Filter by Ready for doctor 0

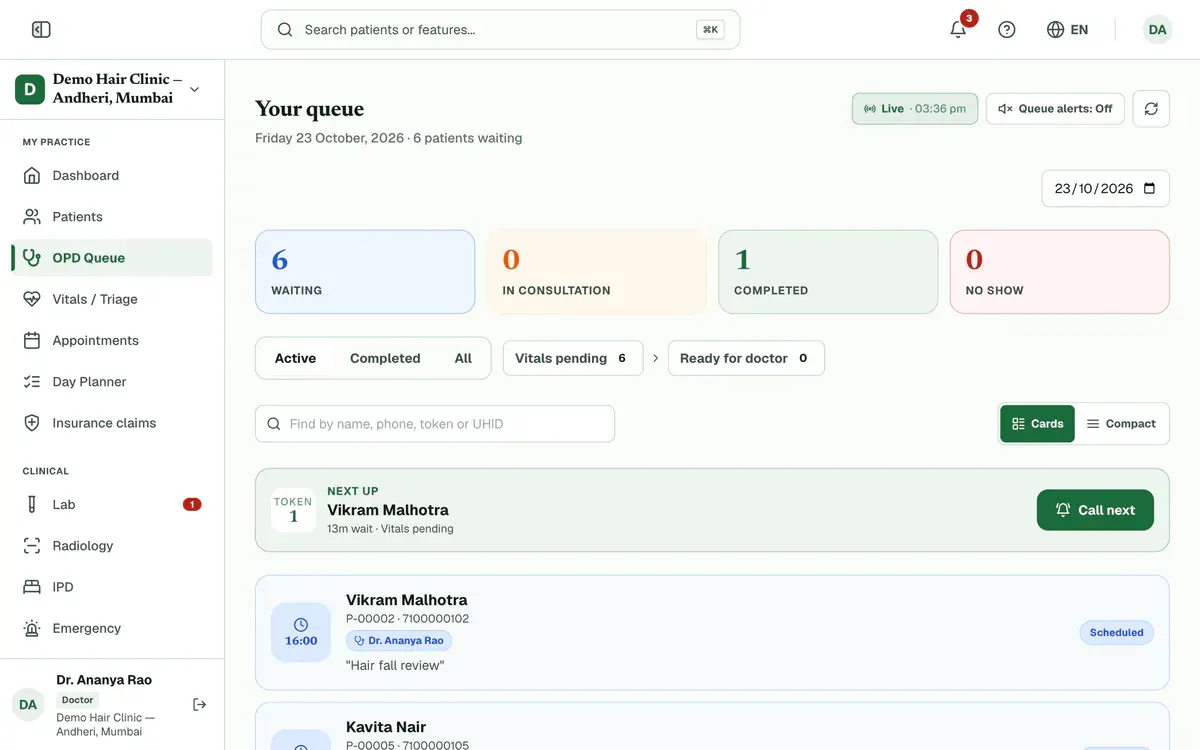(x=746, y=358)
